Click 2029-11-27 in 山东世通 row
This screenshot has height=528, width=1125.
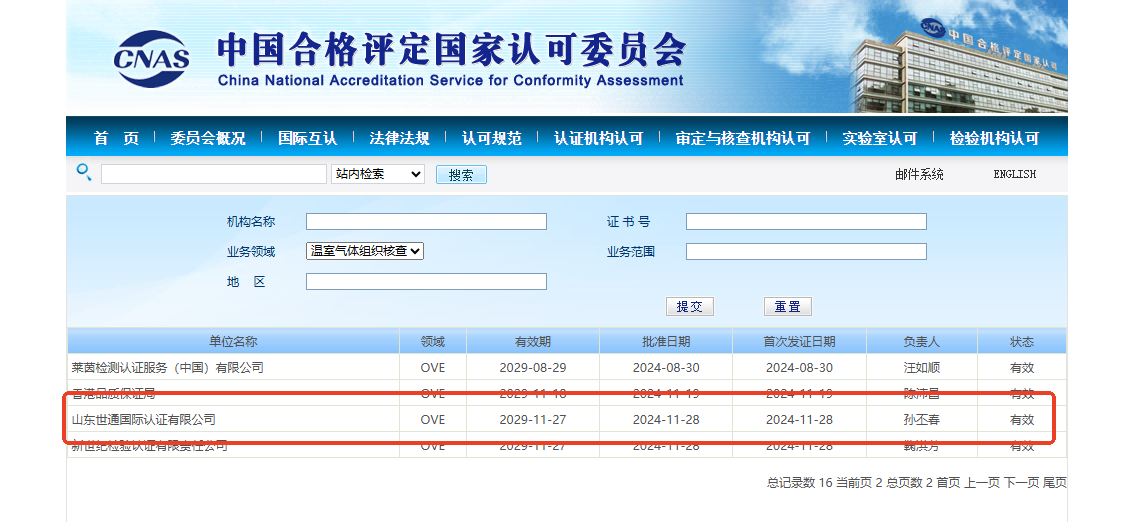(x=532, y=420)
